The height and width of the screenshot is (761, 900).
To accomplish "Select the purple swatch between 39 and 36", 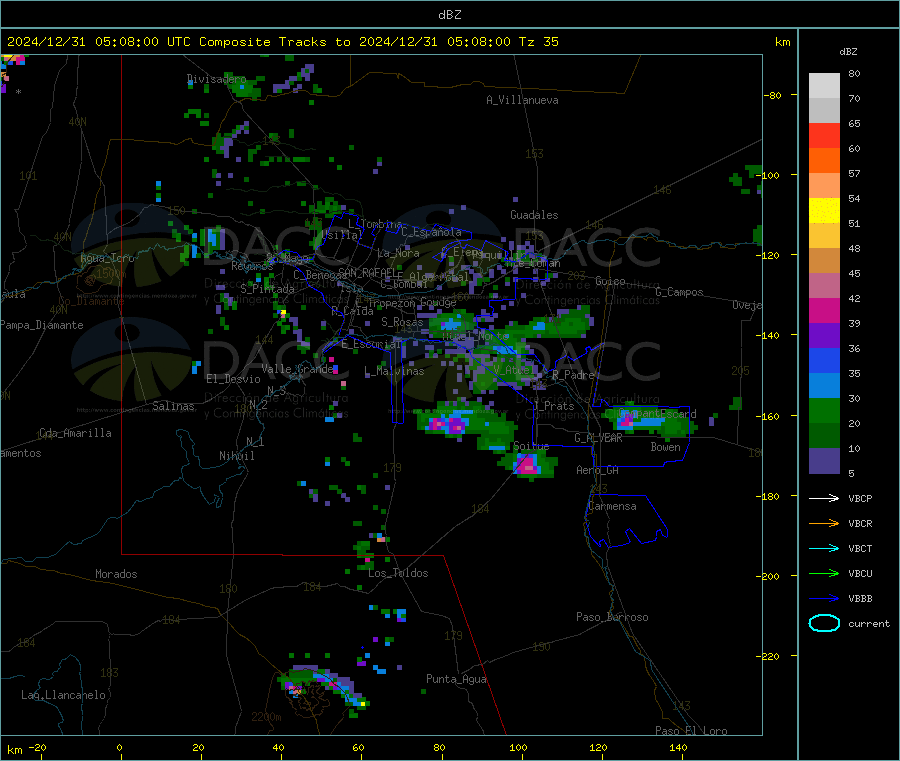I will [x=824, y=336].
